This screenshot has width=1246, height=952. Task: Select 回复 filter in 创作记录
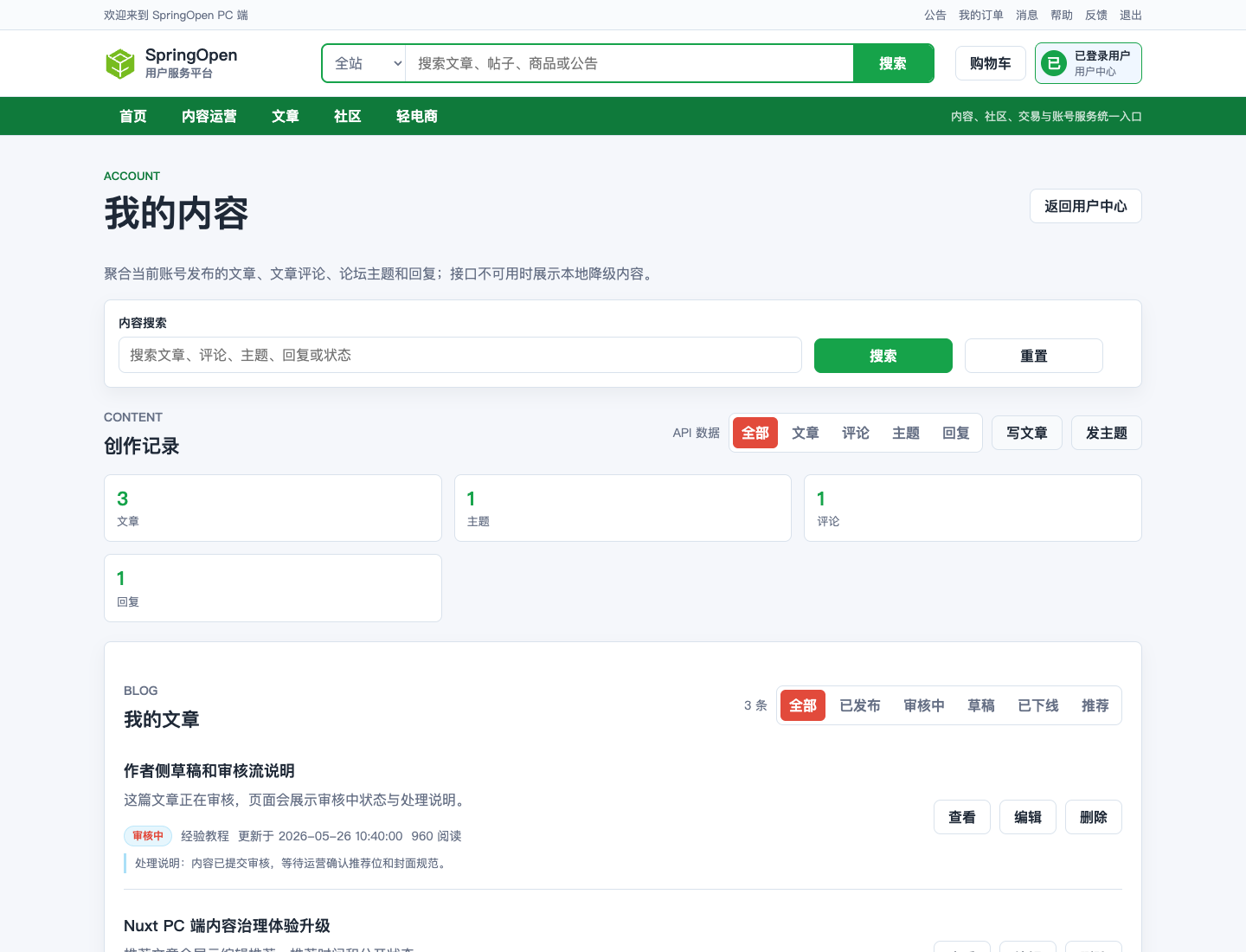(x=956, y=433)
